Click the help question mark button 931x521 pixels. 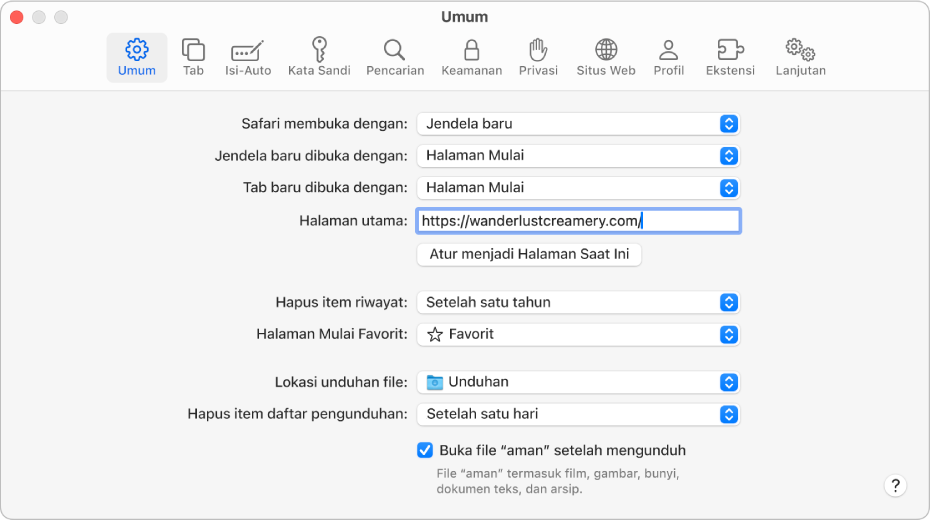[x=895, y=486]
